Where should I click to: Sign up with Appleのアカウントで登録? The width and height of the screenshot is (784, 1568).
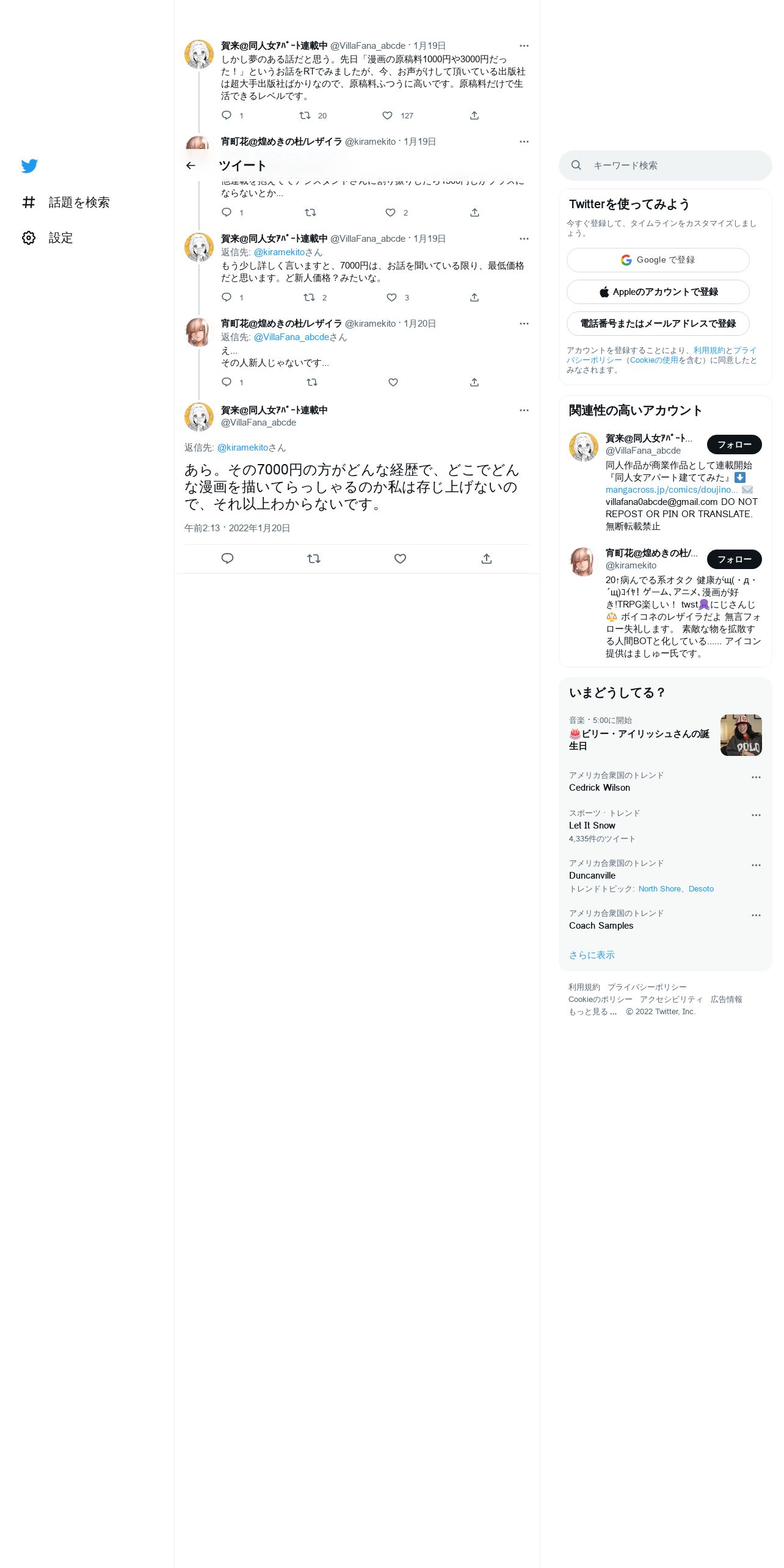click(x=658, y=292)
